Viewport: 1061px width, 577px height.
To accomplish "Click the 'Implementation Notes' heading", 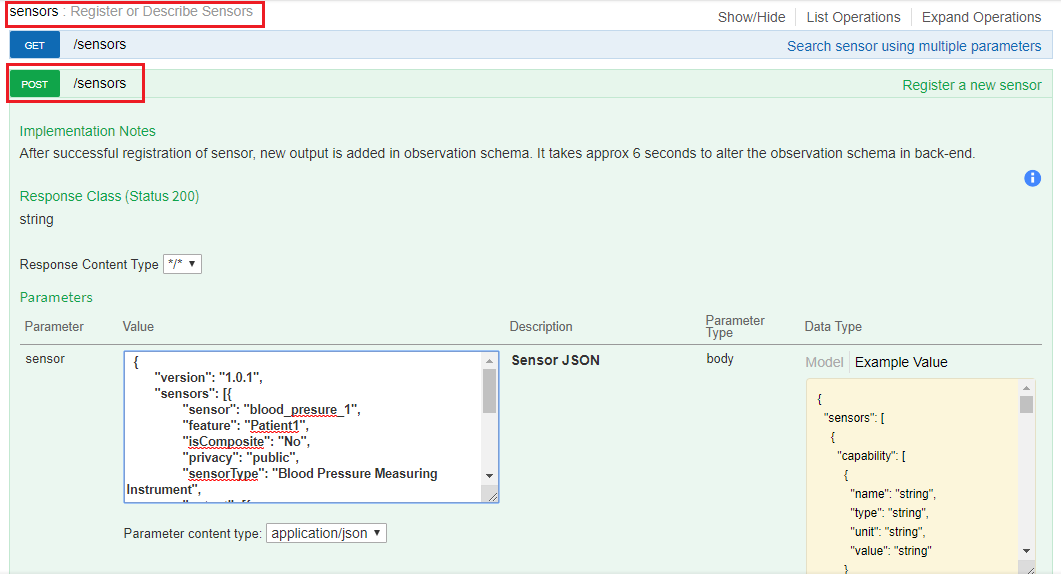I will point(87,131).
